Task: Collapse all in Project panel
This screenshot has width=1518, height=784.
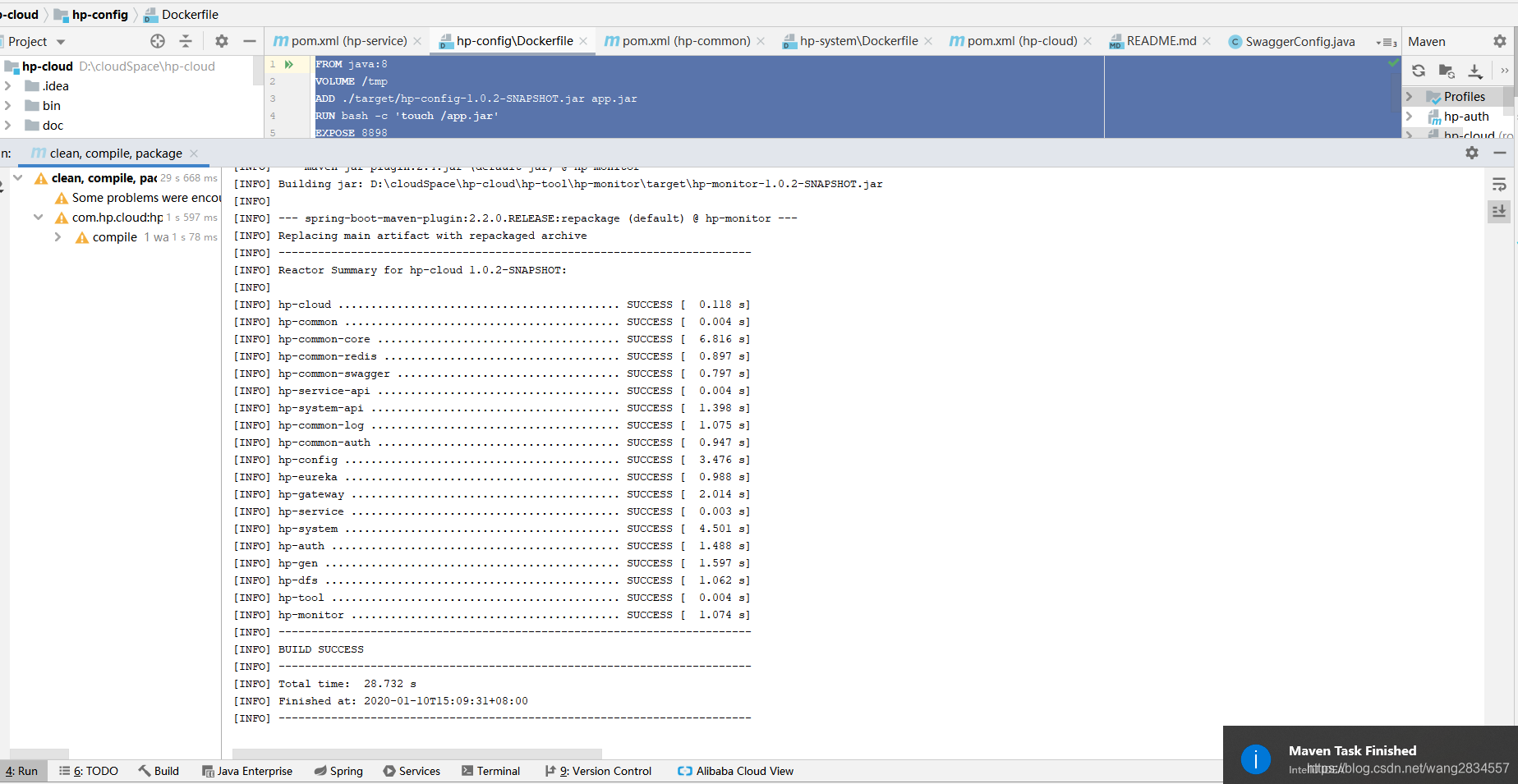Action: tap(186, 41)
